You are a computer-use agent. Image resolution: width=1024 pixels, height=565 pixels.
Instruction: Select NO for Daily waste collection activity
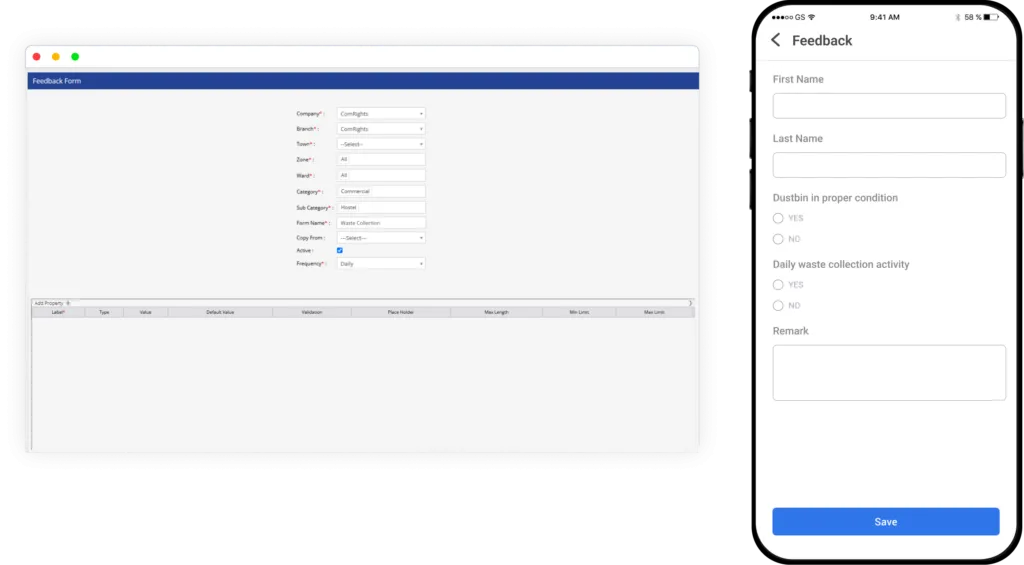[x=778, y=305]
